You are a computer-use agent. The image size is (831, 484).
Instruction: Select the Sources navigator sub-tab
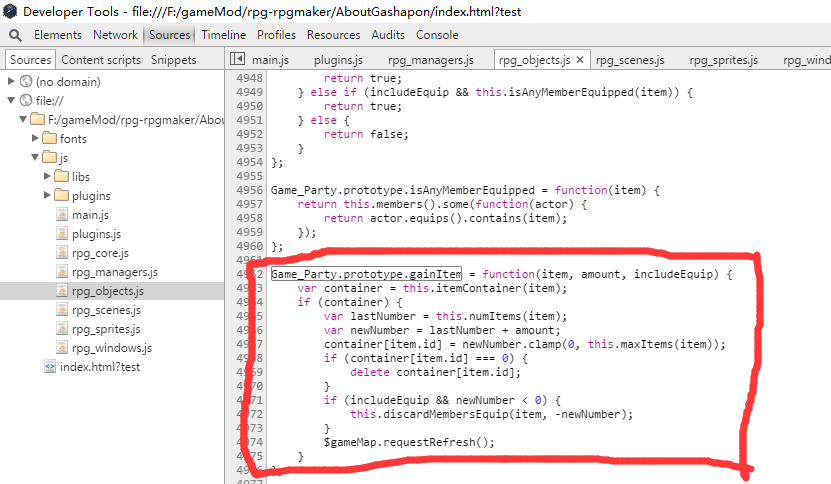[x=30, y=59]
